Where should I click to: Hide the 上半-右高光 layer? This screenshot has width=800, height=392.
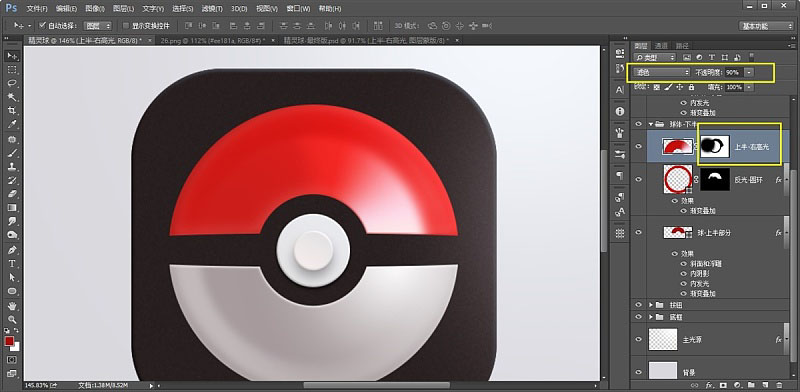(638, 146)
